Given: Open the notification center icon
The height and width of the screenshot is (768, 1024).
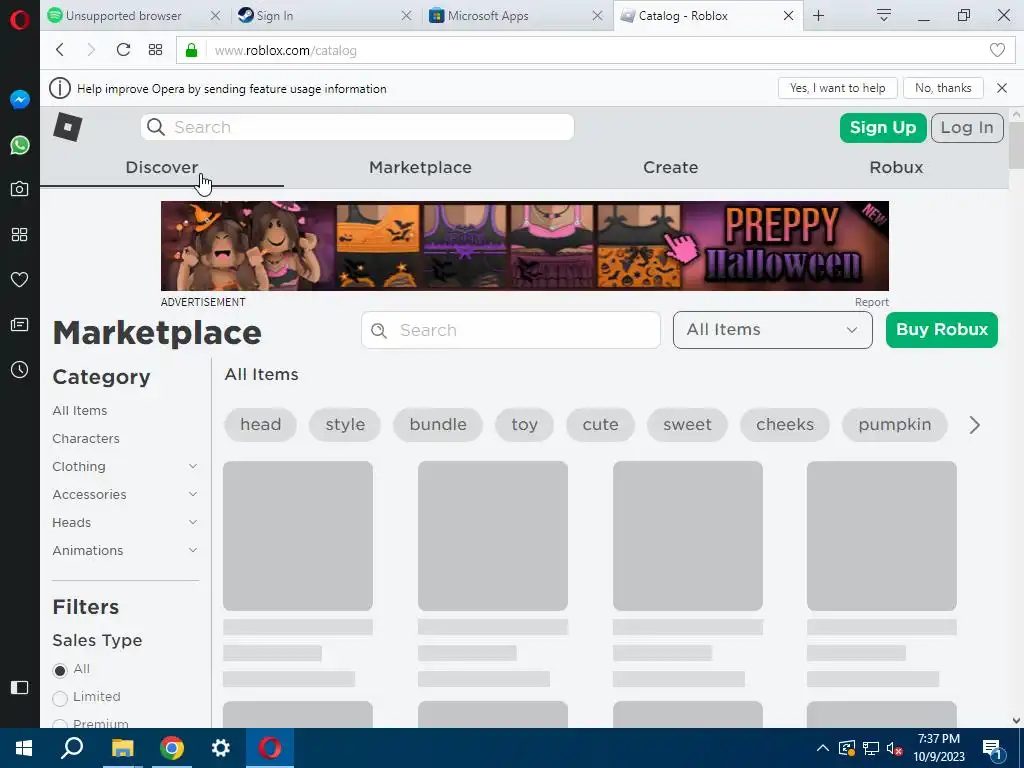Looking at the screenshot, I should pos(992,749).
